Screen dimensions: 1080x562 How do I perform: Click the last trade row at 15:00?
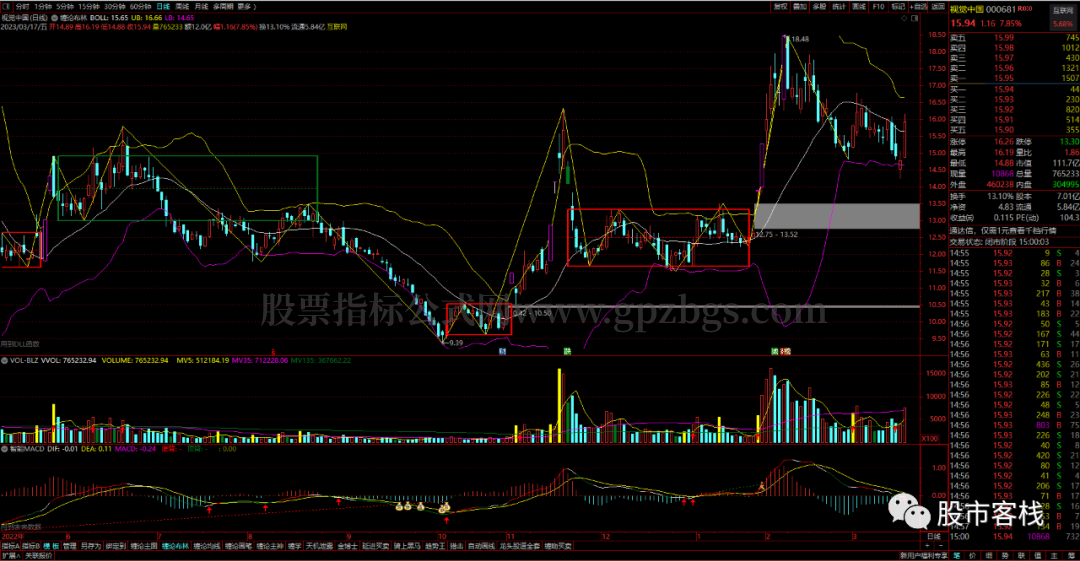coord(1015,536)
